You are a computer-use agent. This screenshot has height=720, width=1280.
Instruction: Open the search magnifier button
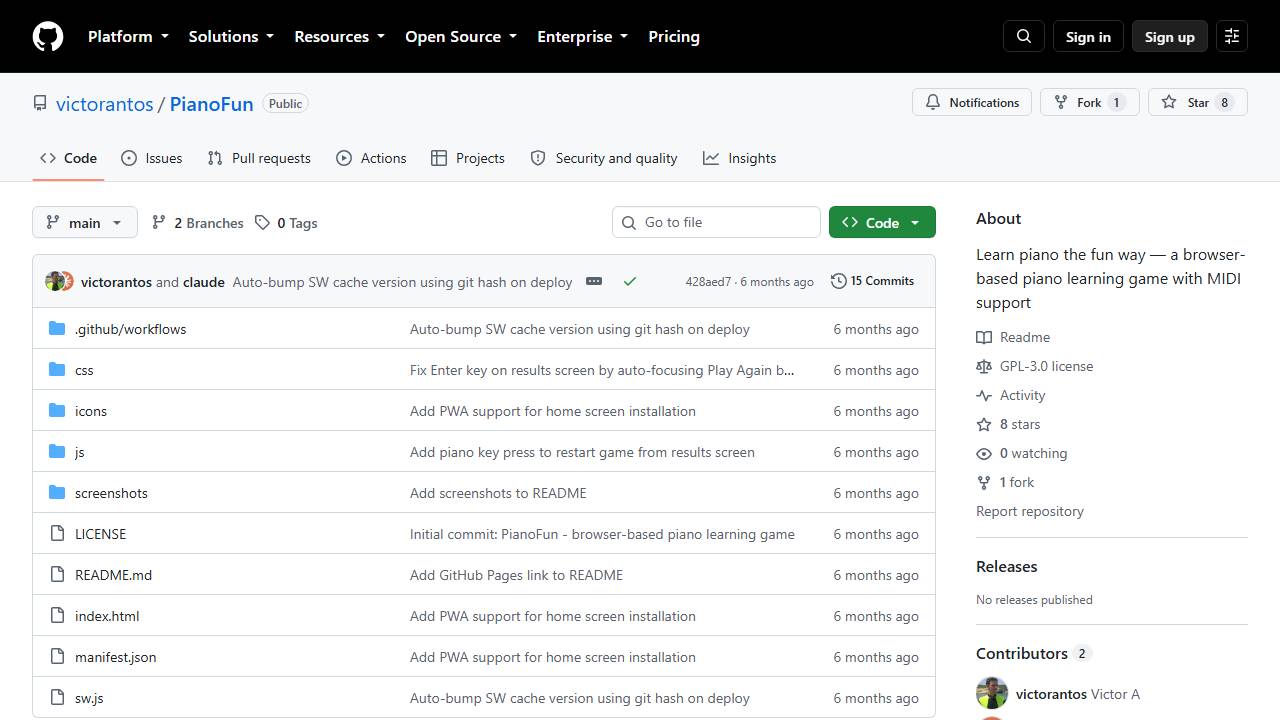pyautogui.click(x=1024, y=36)
